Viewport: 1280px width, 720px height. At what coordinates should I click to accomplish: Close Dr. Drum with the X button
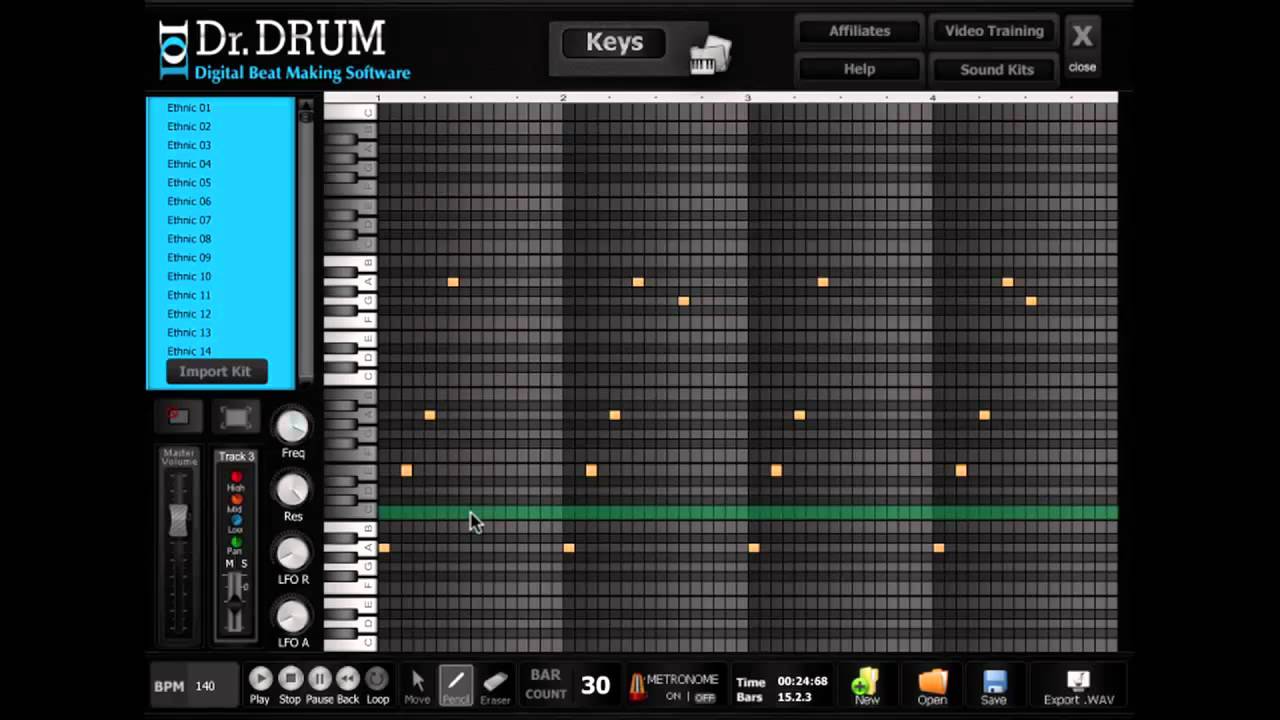(1082, 38)
